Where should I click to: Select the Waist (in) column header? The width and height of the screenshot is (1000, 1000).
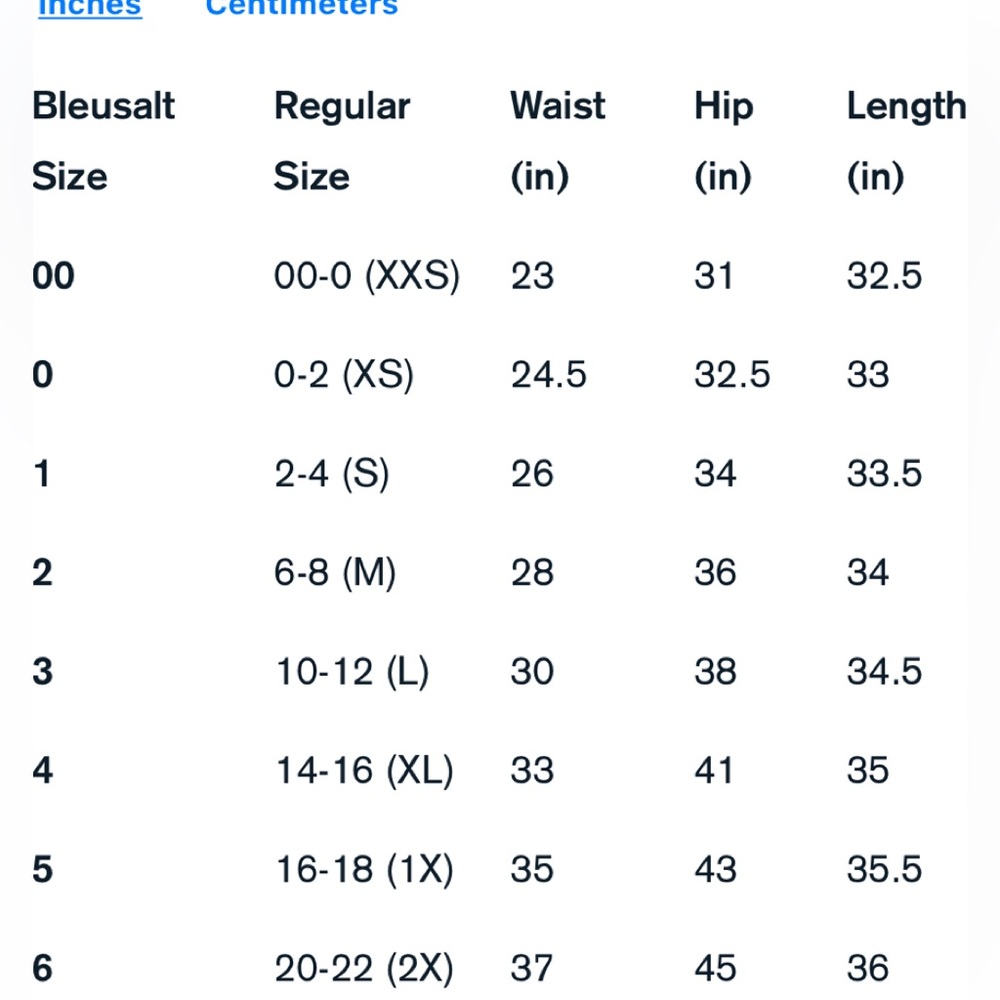pyautogui.click(x=557, y=141)
